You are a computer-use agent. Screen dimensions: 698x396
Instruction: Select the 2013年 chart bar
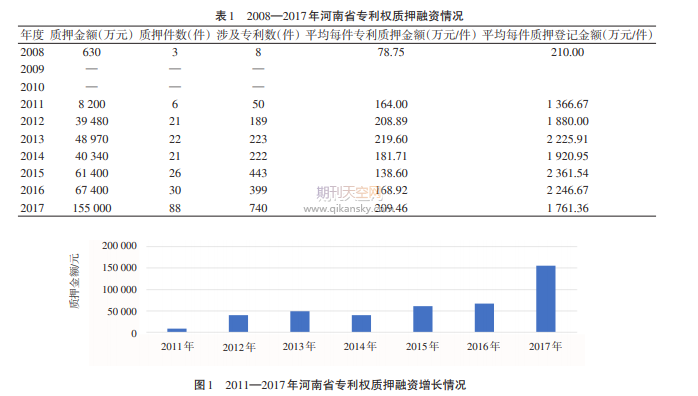pyautogui.click(x=300, y=322)
